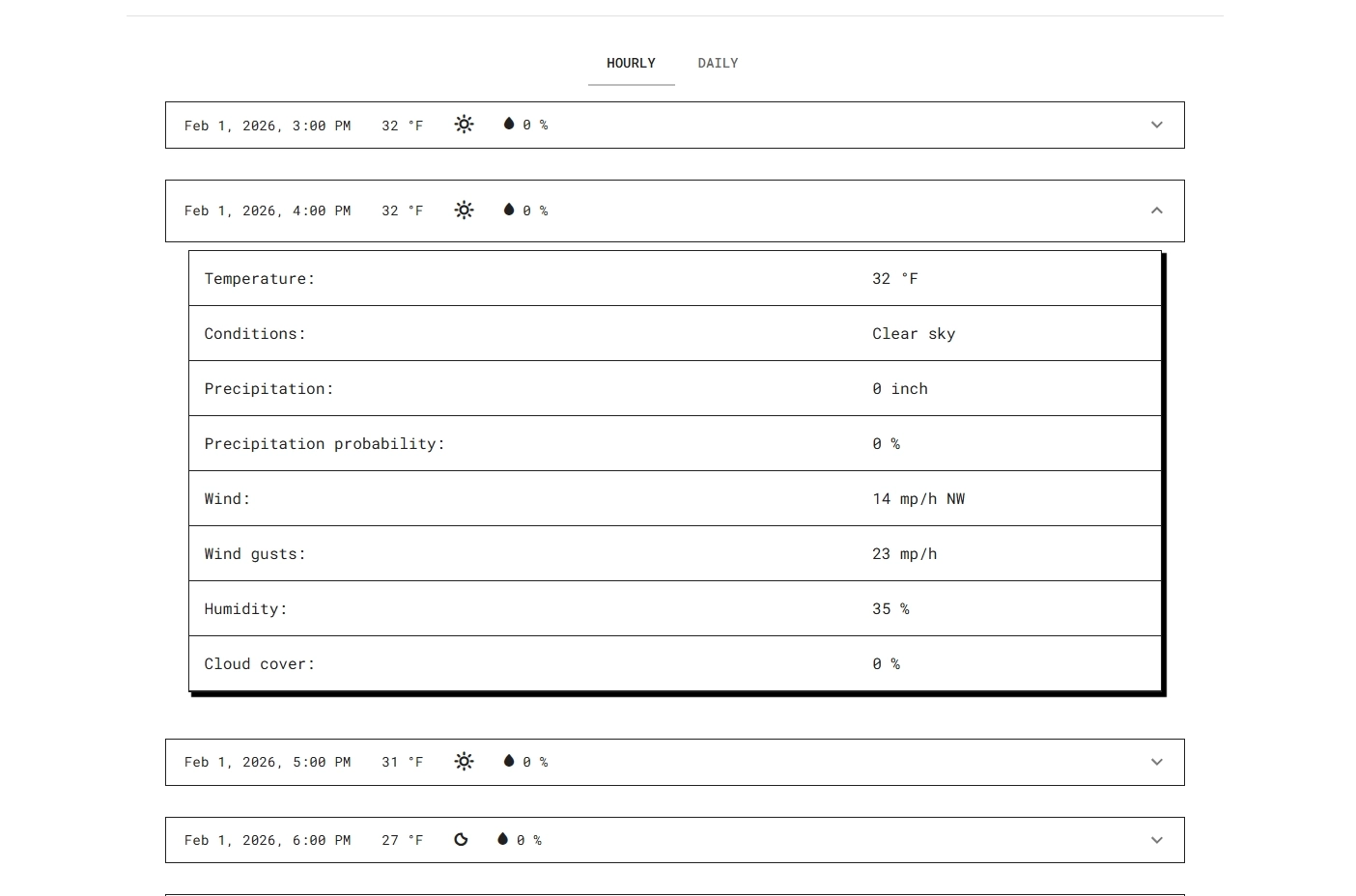Image resolution: width=1356 pixels, height=896 pixels.
Task: Expand the 5:00 PM forecast chevron
Action: point(1156,762)
